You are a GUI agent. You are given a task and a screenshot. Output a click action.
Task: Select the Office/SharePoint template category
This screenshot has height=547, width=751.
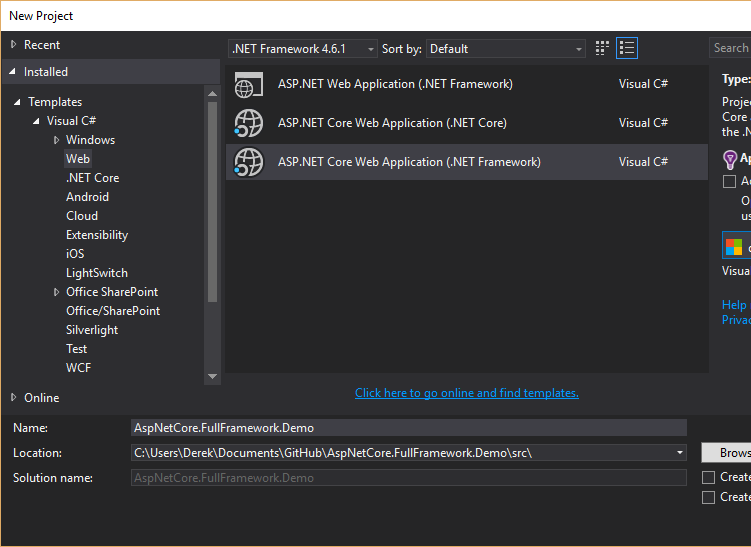(x=113, y=311)
